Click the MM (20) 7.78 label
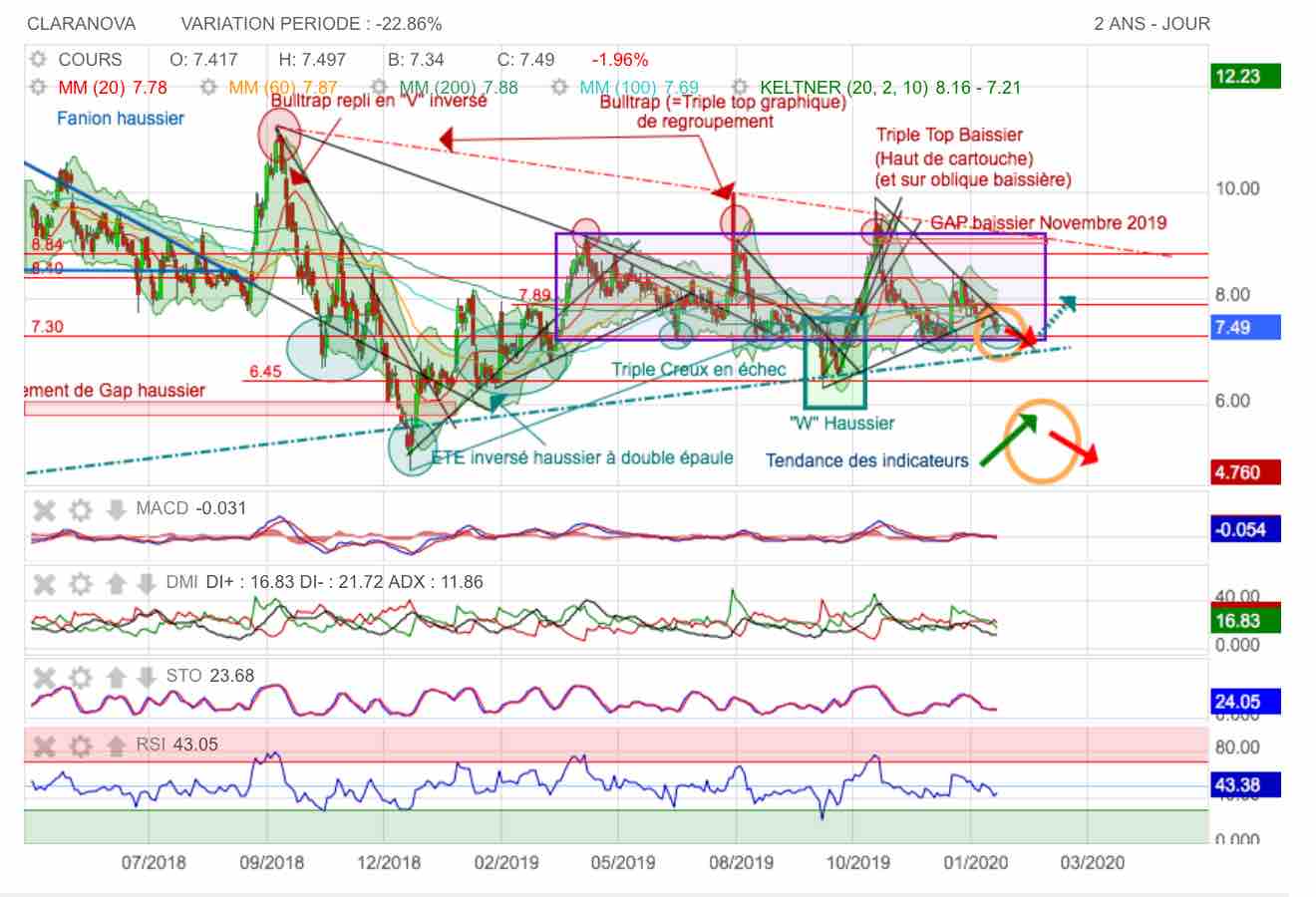The height and width of the screenshot is (897, 1316). (113, 88)
